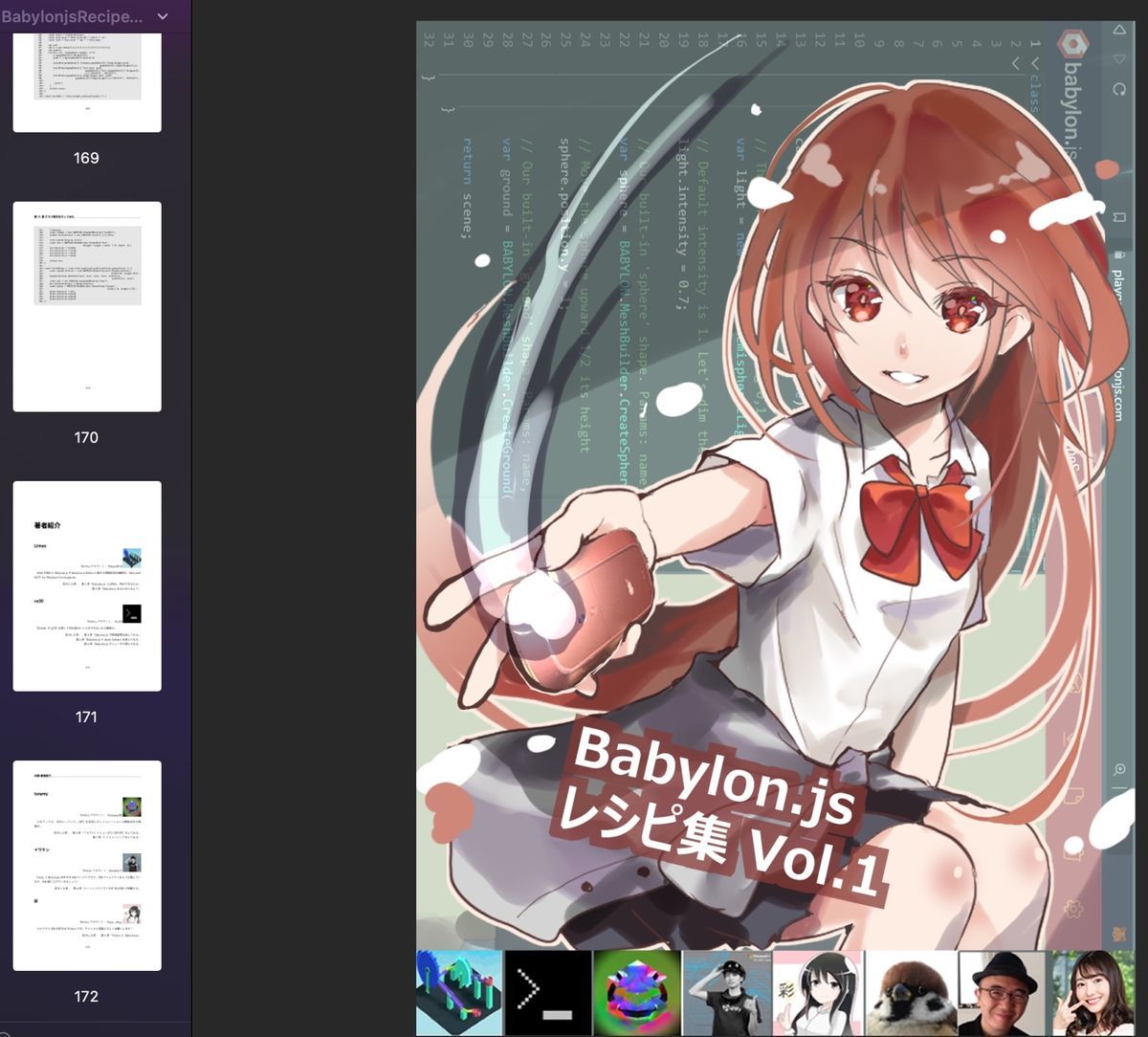Open the 著者紹介 page 171 thumbnail
The image size is (1148, 1037).
pyautogui.click(x=86, y=585)
